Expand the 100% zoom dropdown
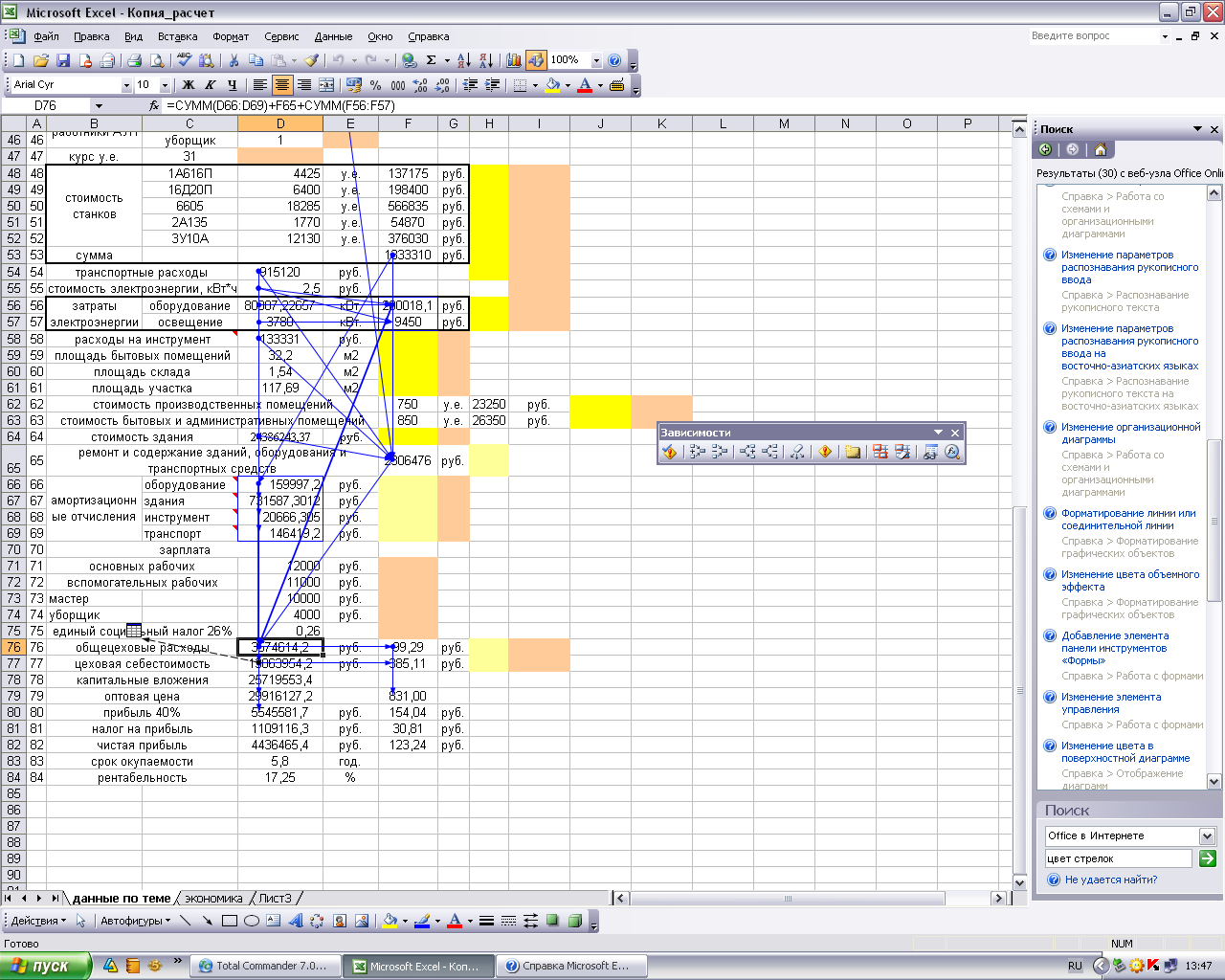The width and height of the screenshot is (1225, 980). click(x=596, y=60)
